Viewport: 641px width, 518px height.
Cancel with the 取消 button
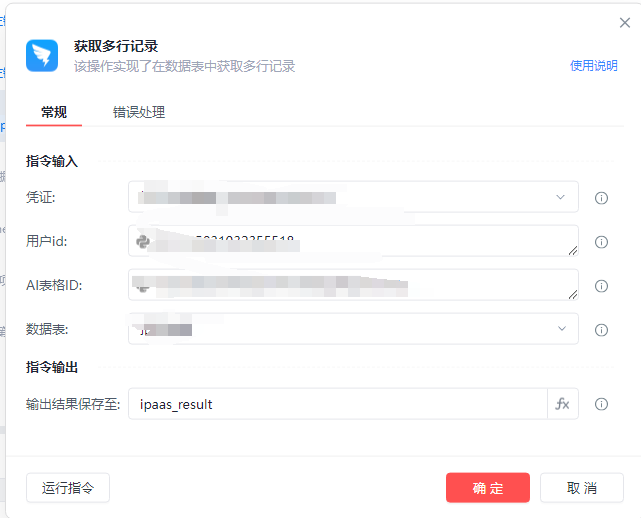[x=581, y=488]
